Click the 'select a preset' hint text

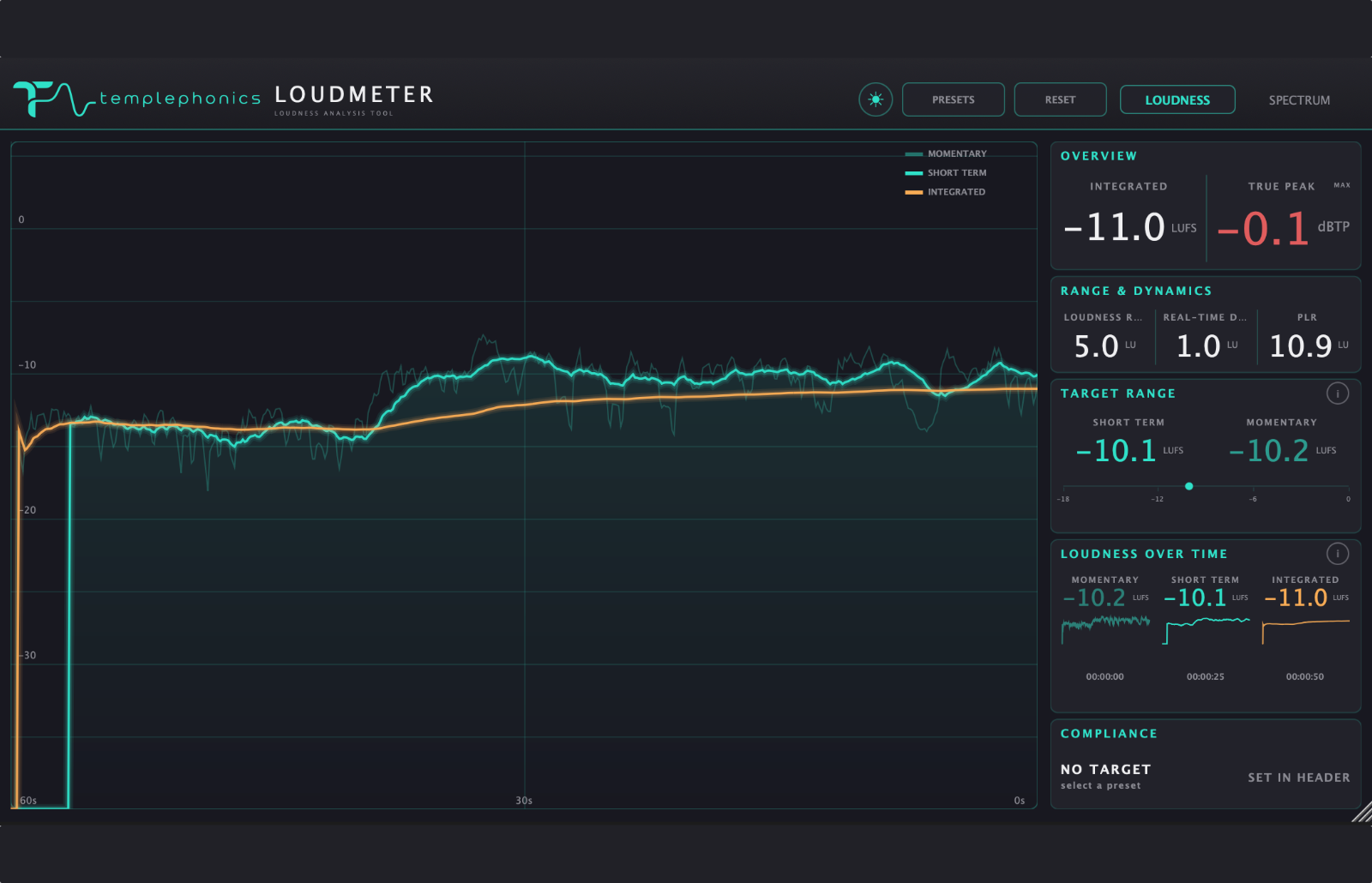click(1100, 785)
